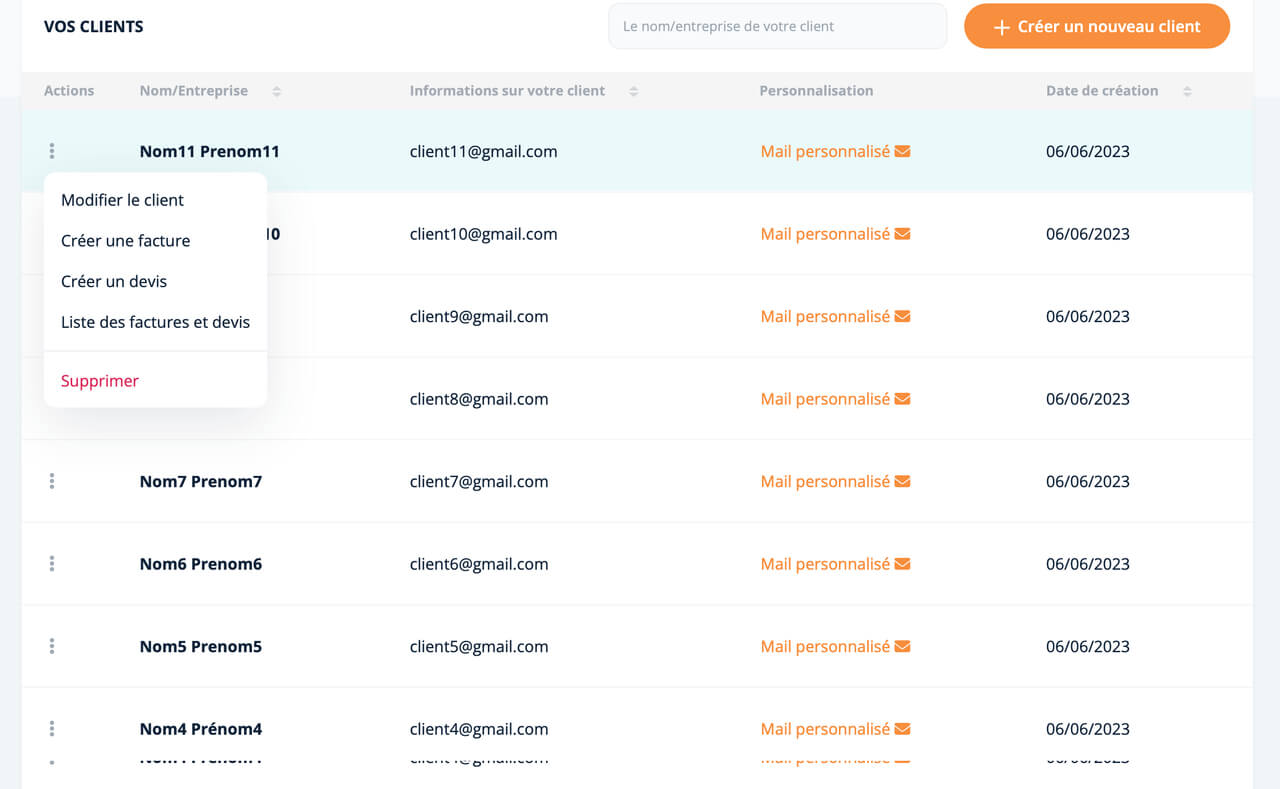1280x789 pixels.
Task: Choose Créer une facture from menu
Action: [x=125, y=241]
